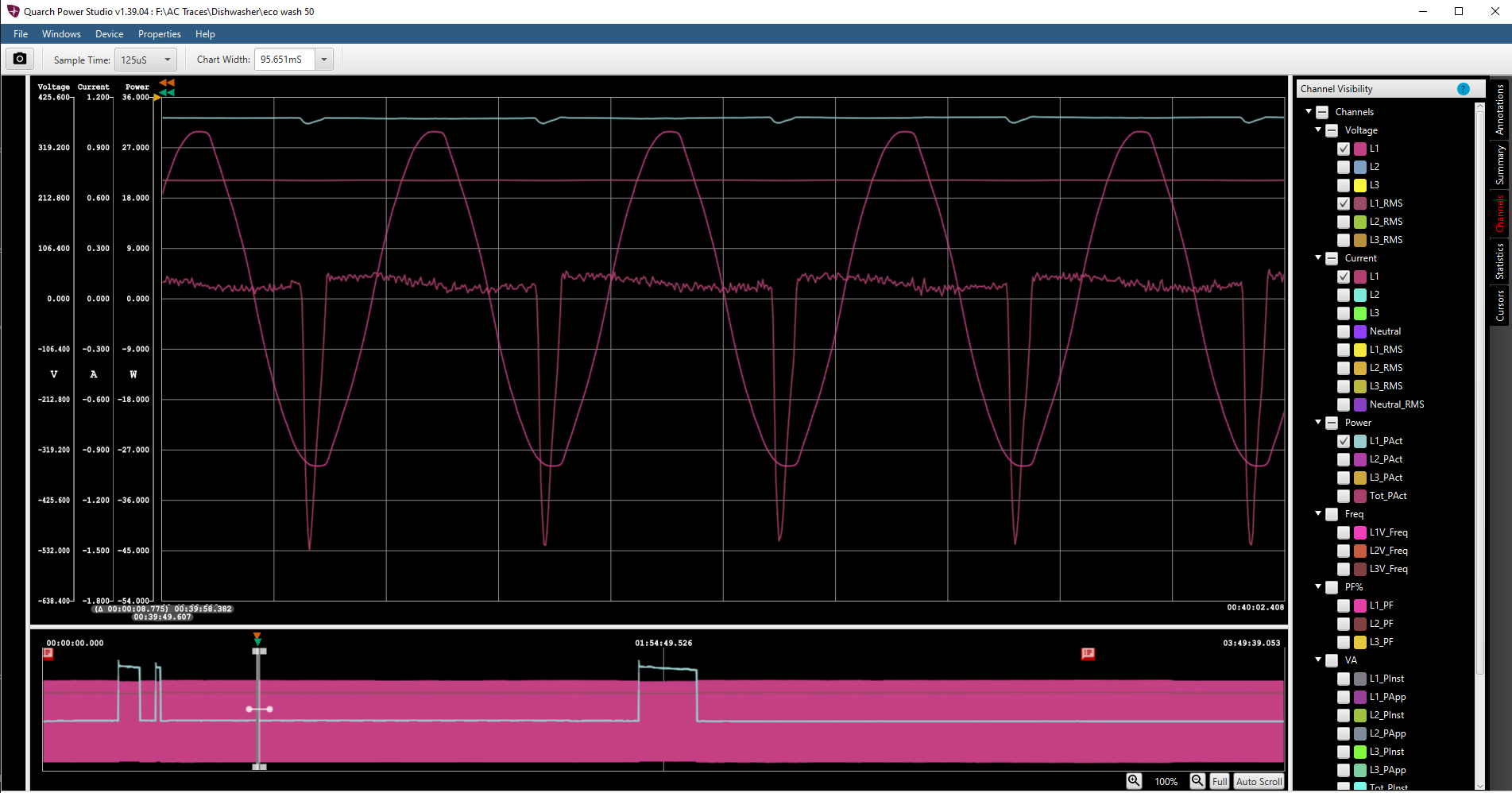Take a chart screenshot with the camera icon
1512x793 pixels.
pos(20,59)
